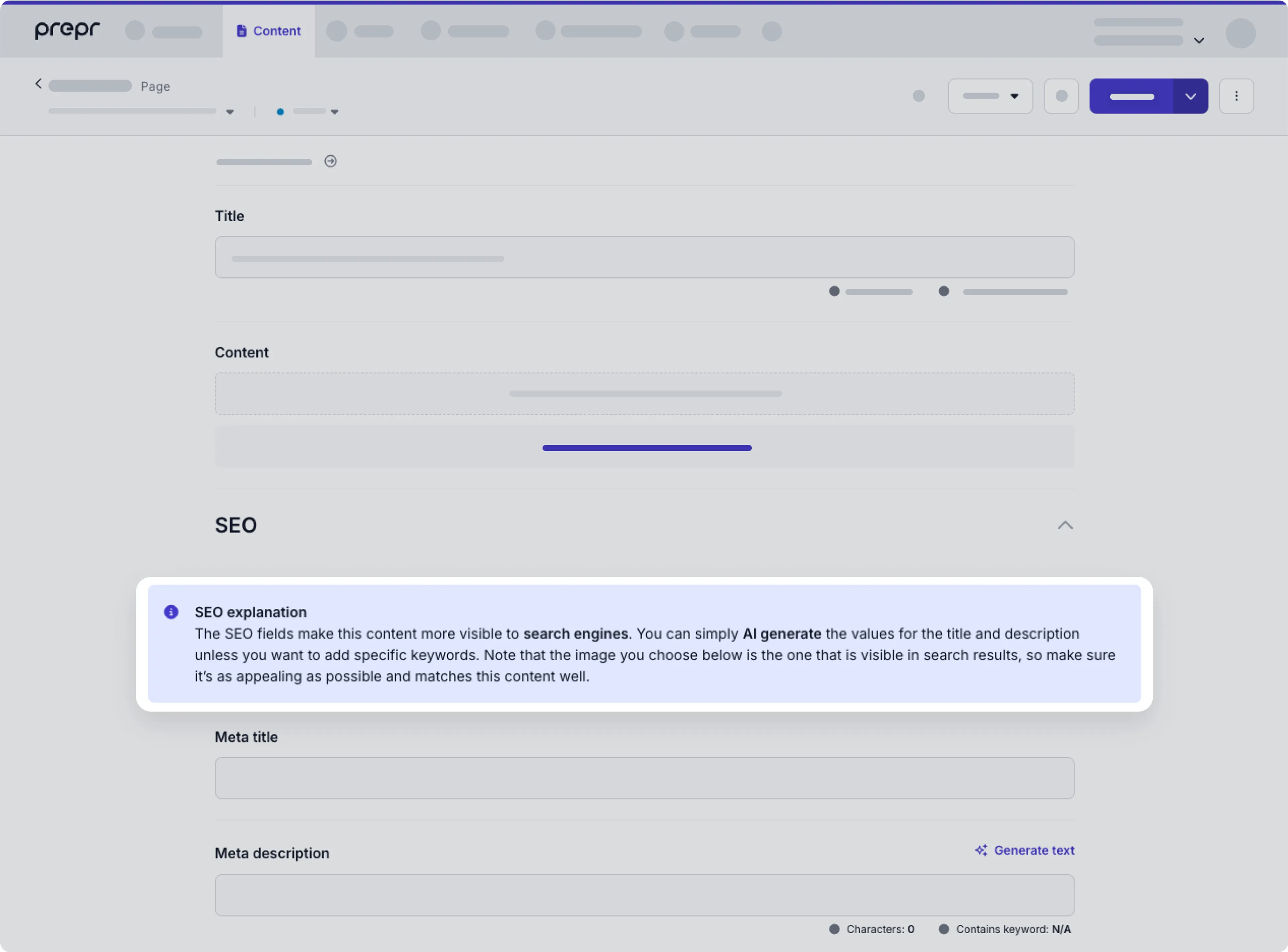Click the circled arrow icon below the header
Image resolution: width=1288 pixels, height=952 pixels.
pyautogui.click(x=330, y=161)
